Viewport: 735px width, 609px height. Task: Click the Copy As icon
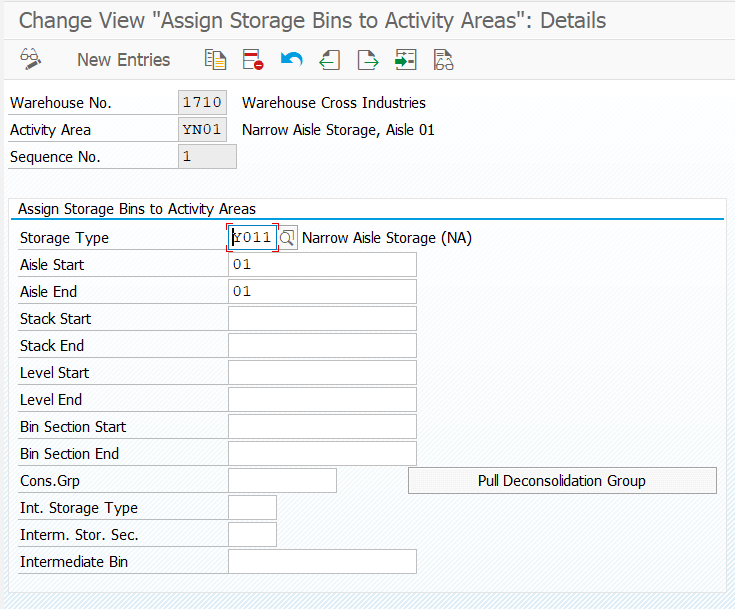click(x=215, y=60)
